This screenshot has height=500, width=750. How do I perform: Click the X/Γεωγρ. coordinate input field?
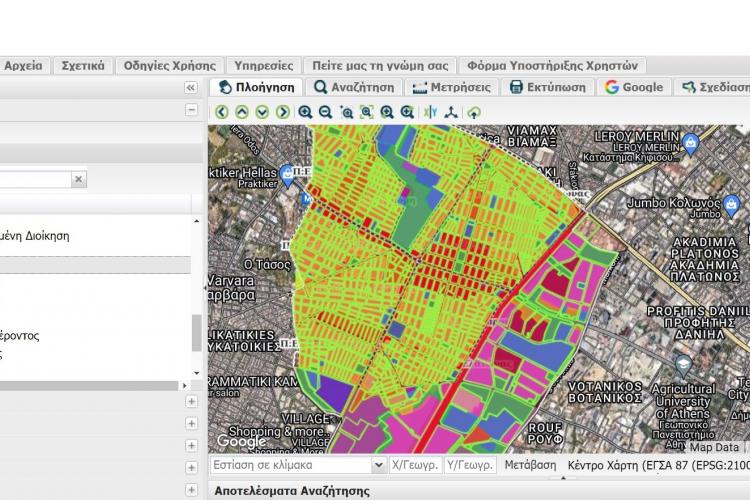(414, 466)
